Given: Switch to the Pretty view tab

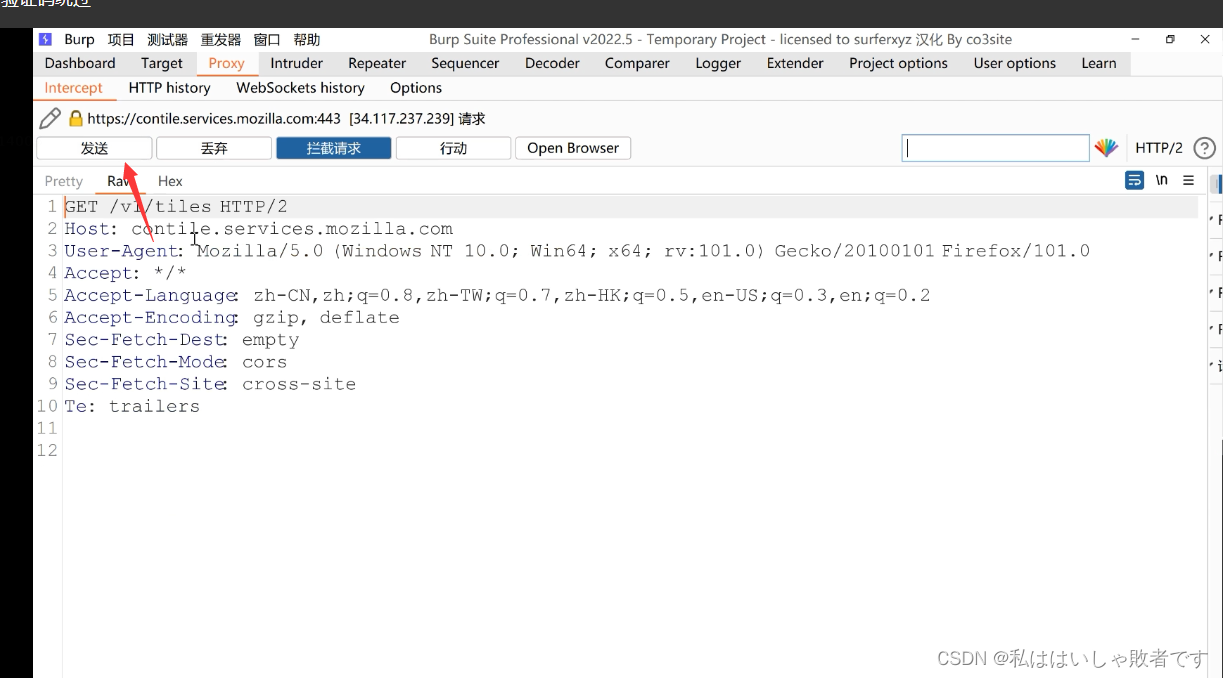Looking at the screenshot, I should (x=64, y=181).
